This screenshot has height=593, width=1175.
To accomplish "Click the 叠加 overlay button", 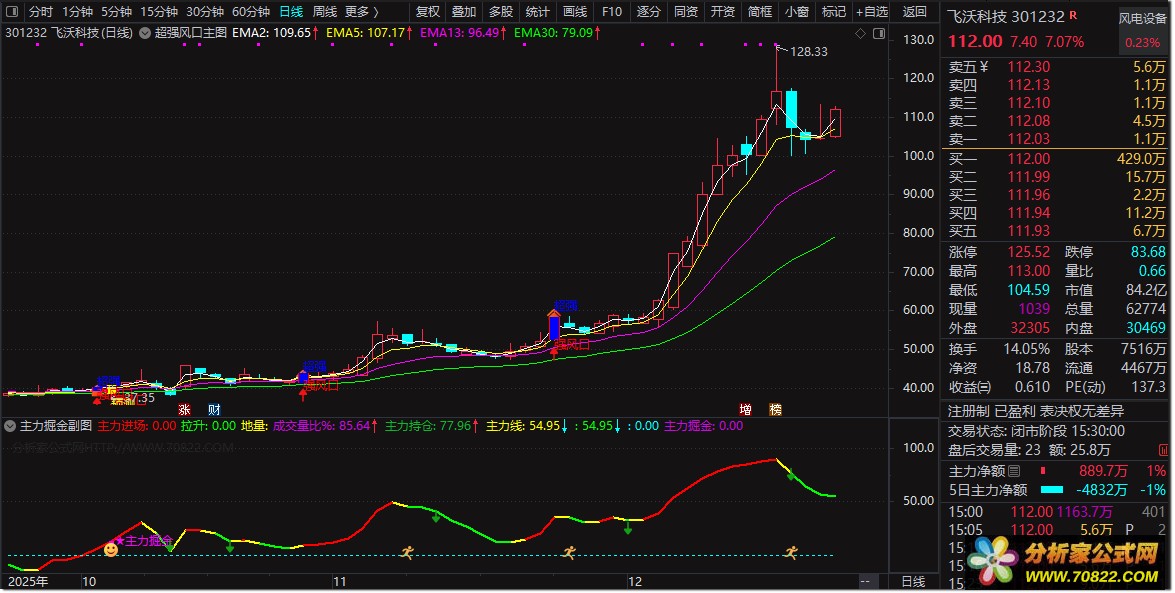I will (464, 11).
